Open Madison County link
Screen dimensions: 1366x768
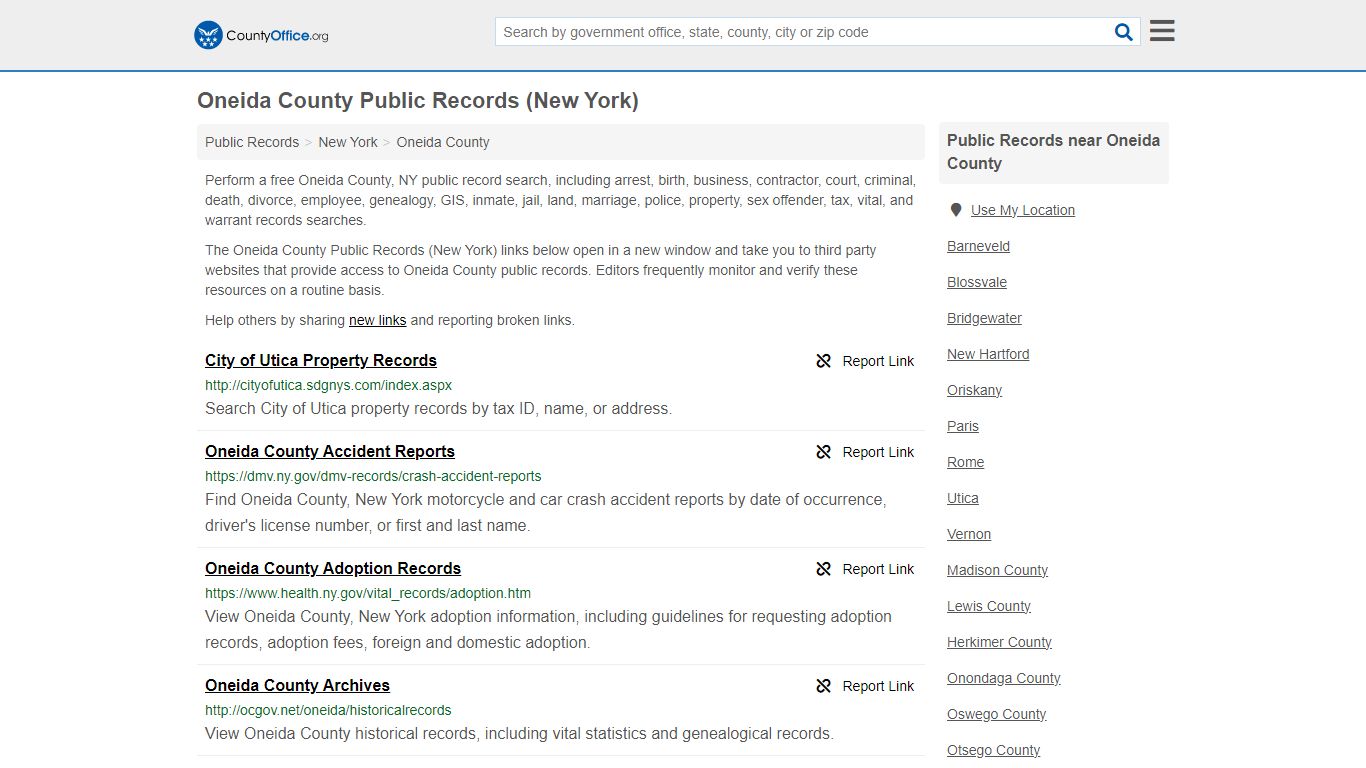(x=997, y=570)
